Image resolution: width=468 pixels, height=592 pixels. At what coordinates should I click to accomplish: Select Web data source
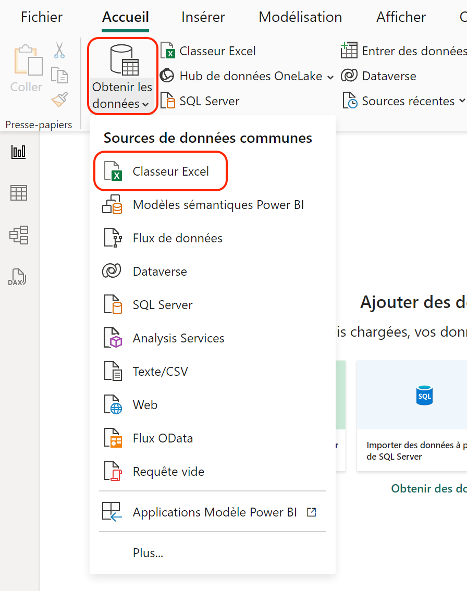[x=212, y=405]
